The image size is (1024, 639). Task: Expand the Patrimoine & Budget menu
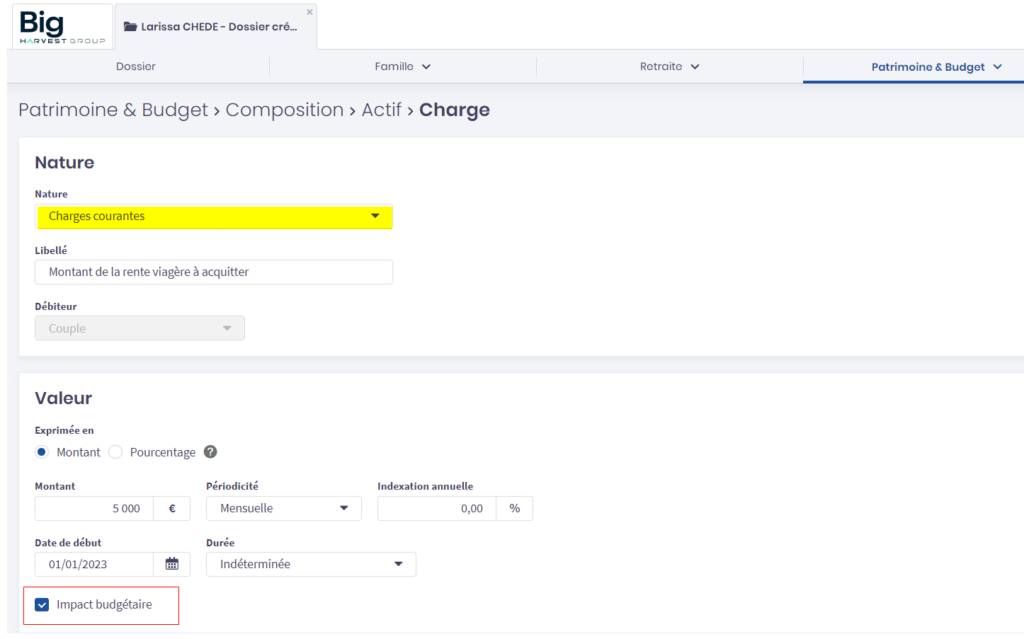click(x=935, y=67)
